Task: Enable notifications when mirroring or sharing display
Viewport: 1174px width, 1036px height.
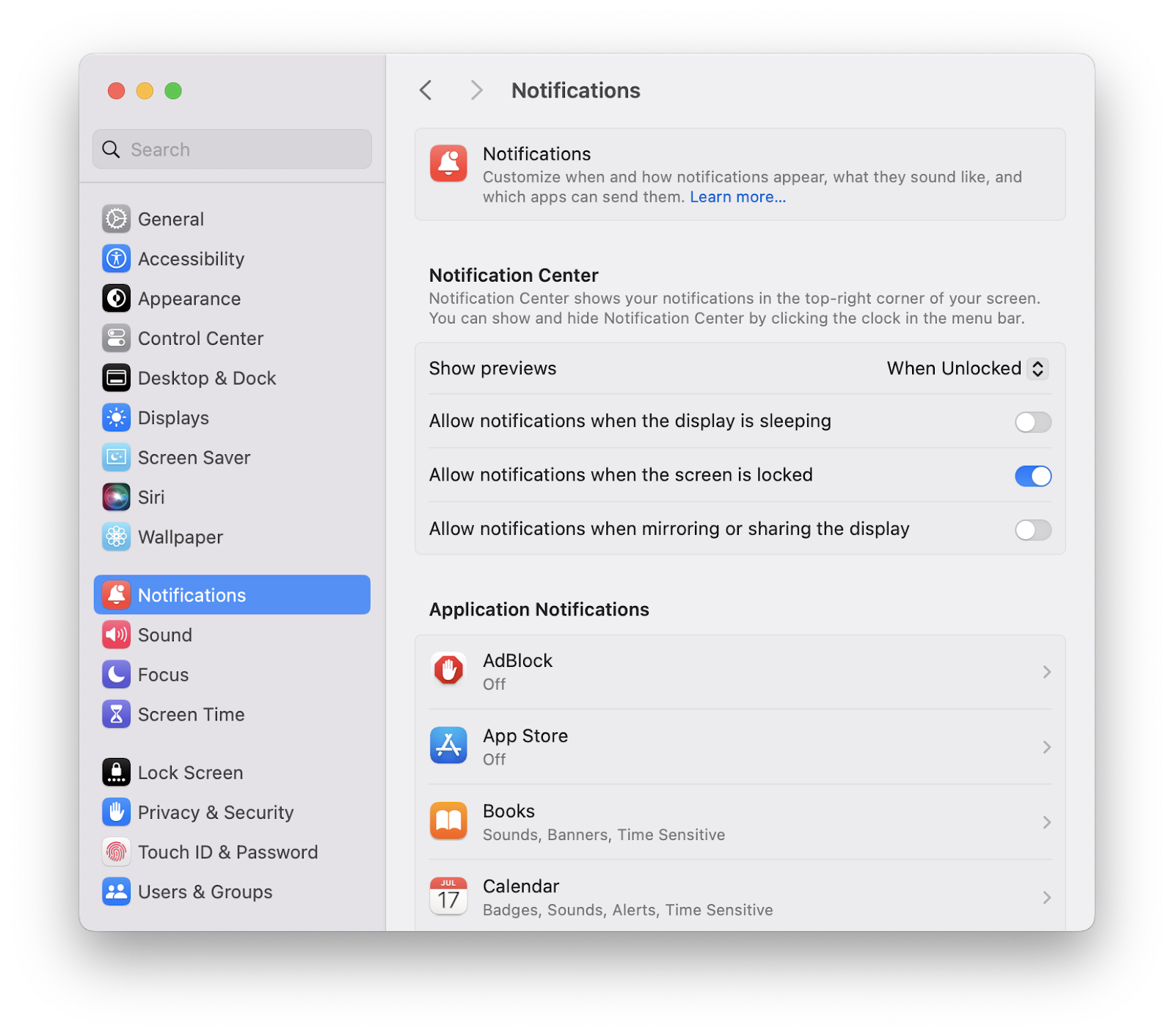Action: click(x=1033, y=530)
